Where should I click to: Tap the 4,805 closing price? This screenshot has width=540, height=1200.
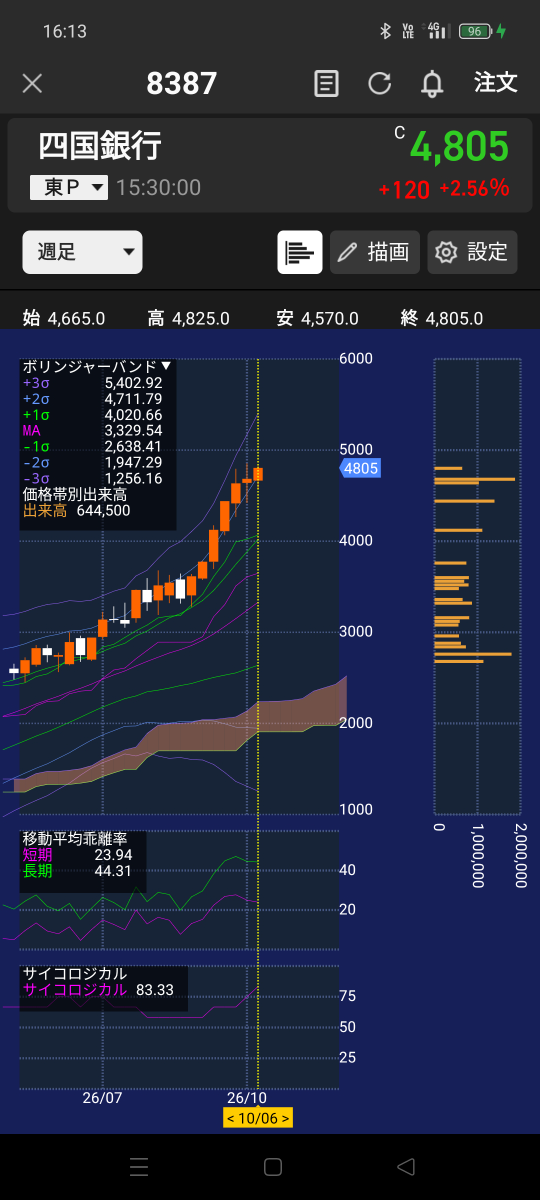tap(460, 147)
